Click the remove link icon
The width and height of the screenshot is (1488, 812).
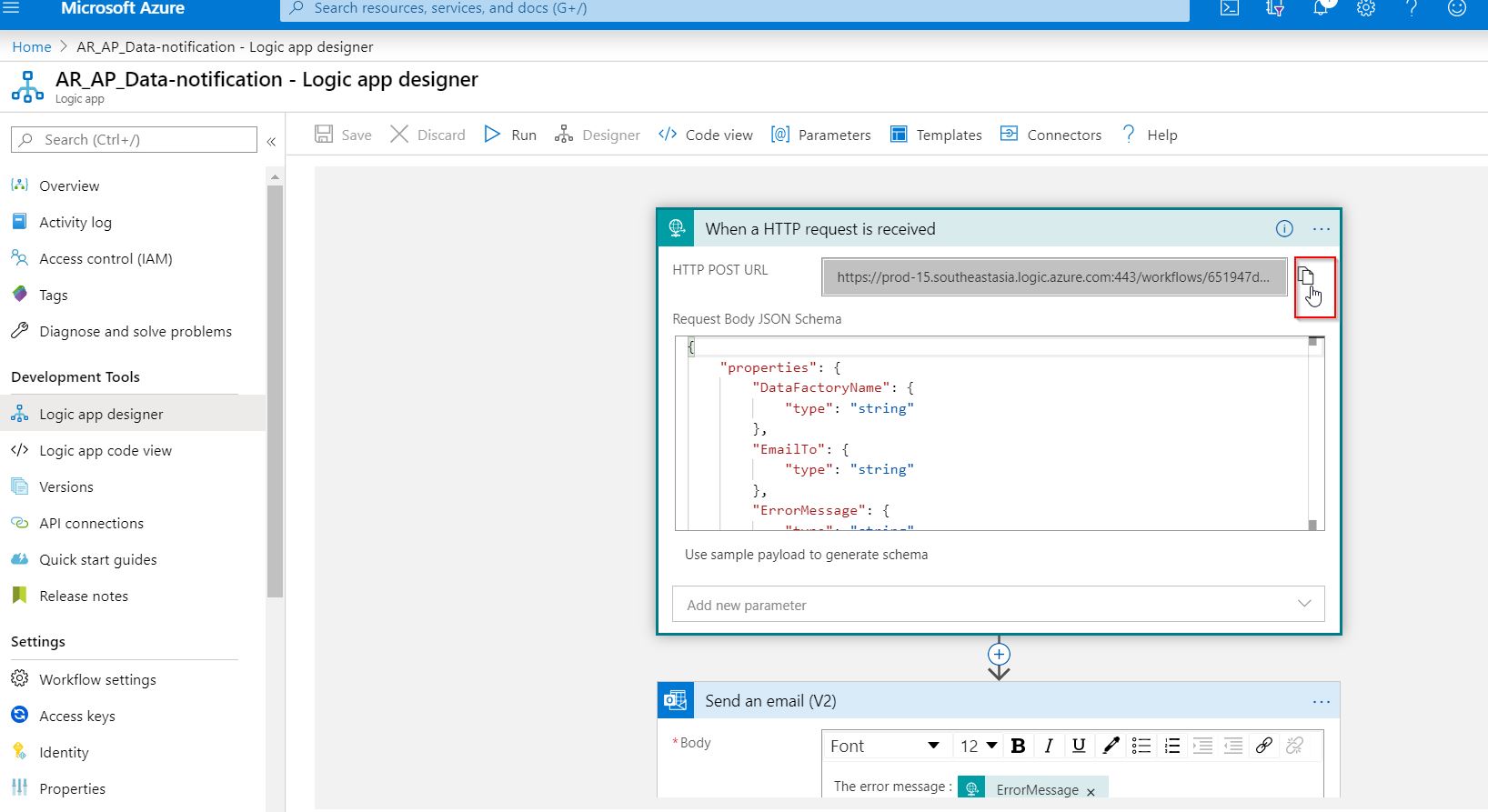pyautogui.click(x=1294, y=746)
